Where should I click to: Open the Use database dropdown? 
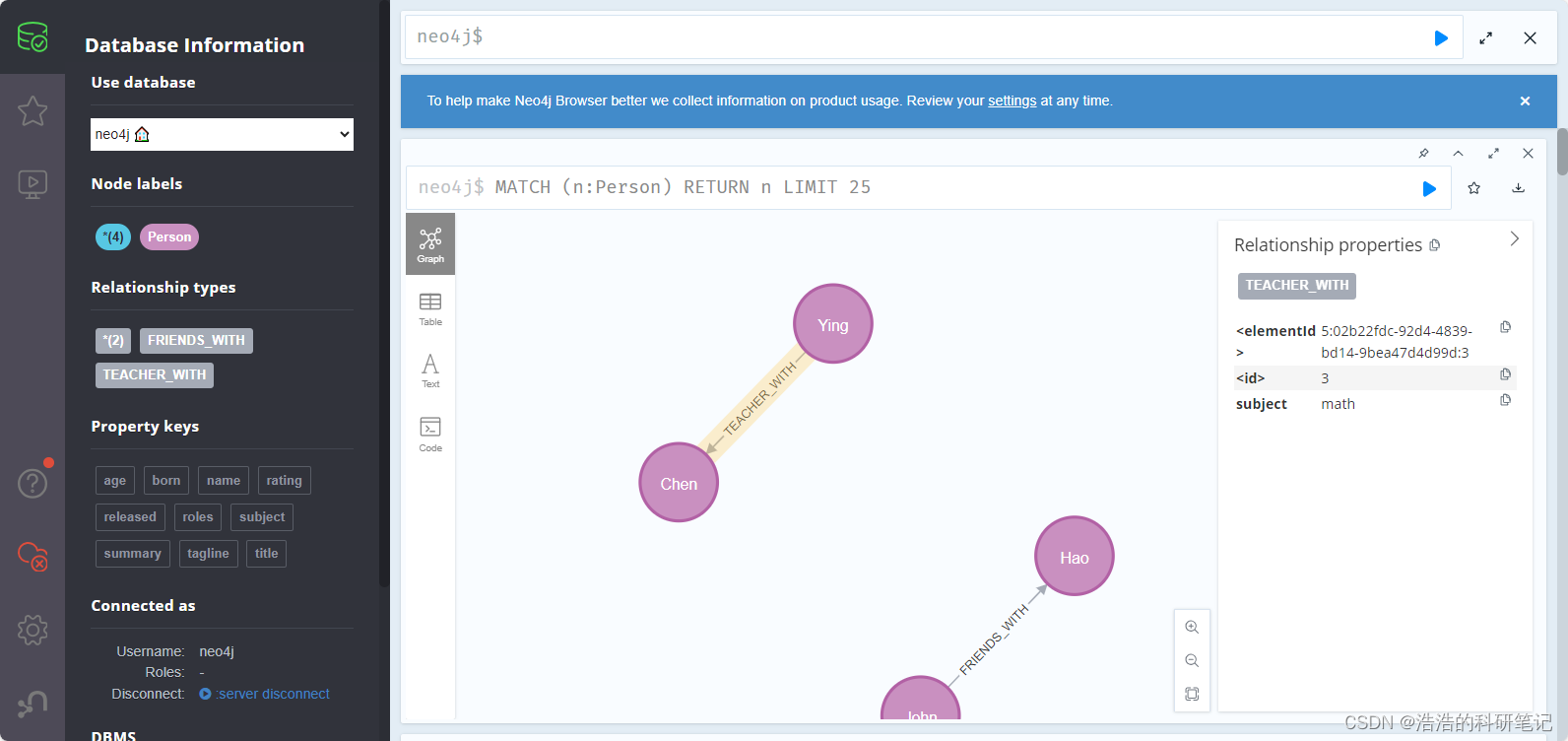click(222, 134)
